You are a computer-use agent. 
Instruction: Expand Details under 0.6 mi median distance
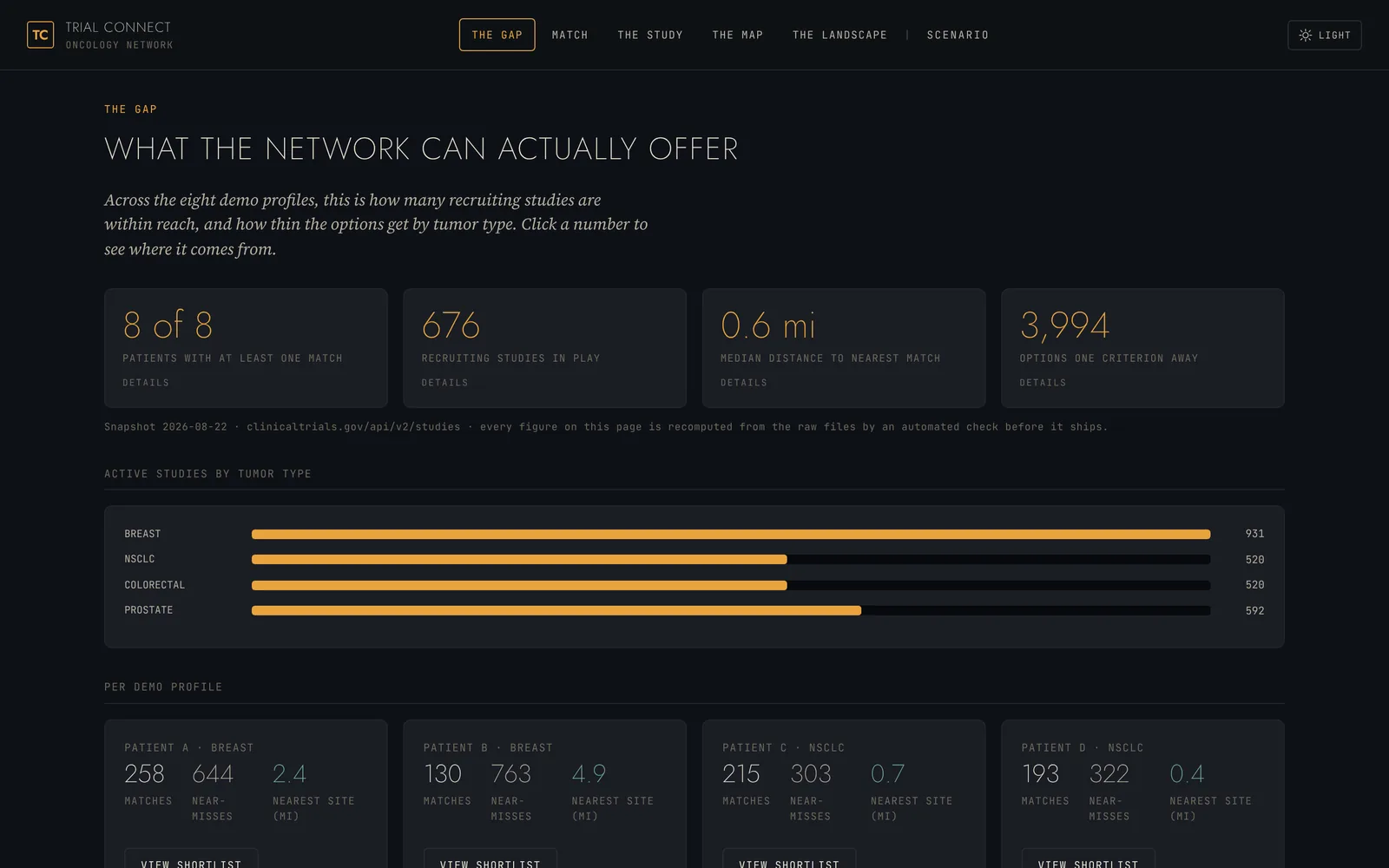(744, 383)
